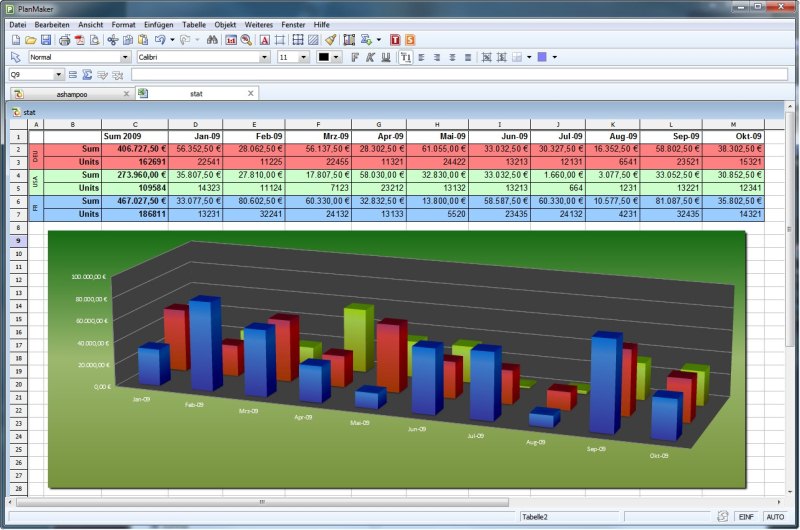The image size is (800, 530).
Task: Expand the Calibri font name dropdown
Action: [x=264, y=58]
